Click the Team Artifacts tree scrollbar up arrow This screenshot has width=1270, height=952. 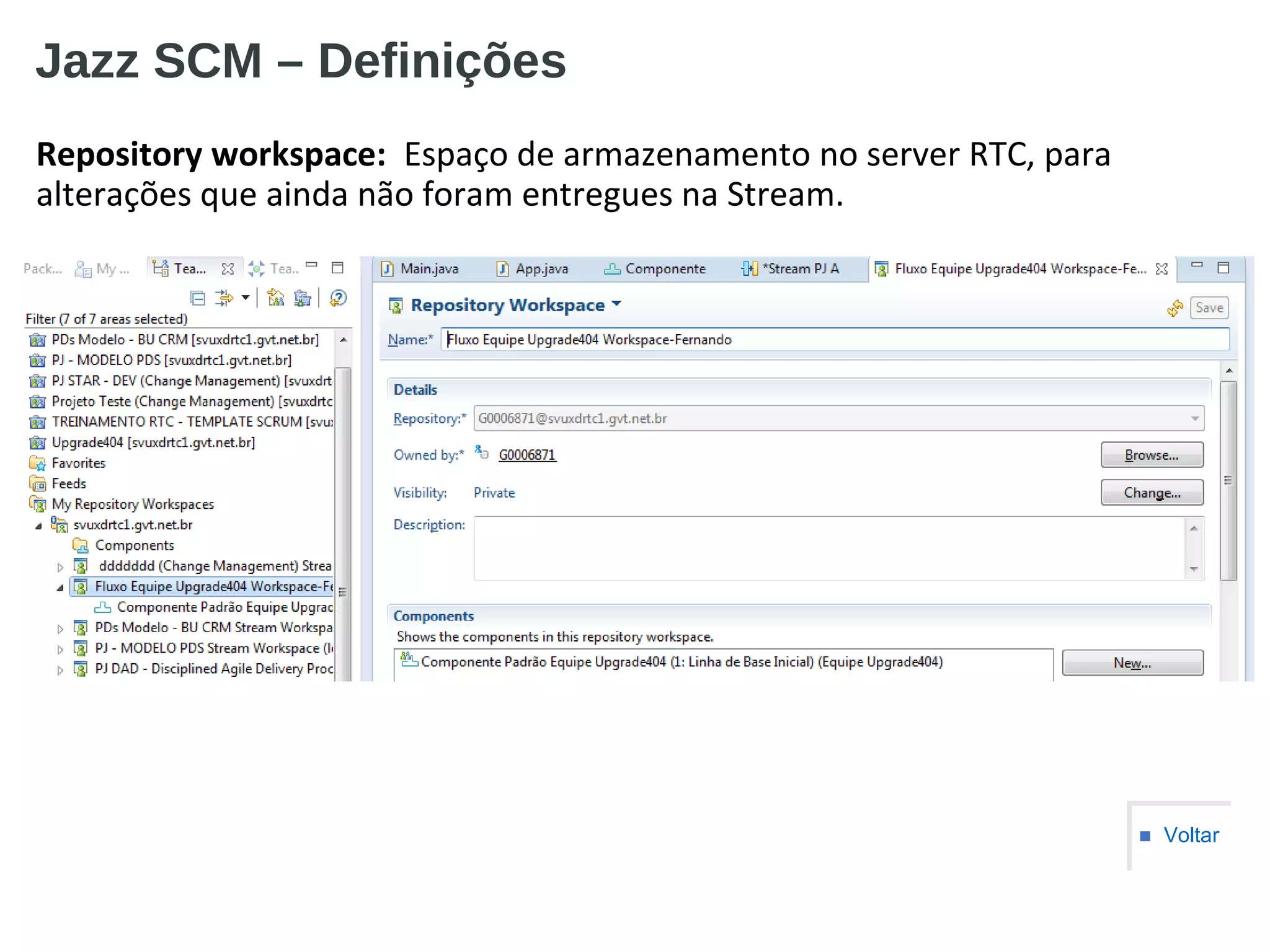tap(344, 340)
